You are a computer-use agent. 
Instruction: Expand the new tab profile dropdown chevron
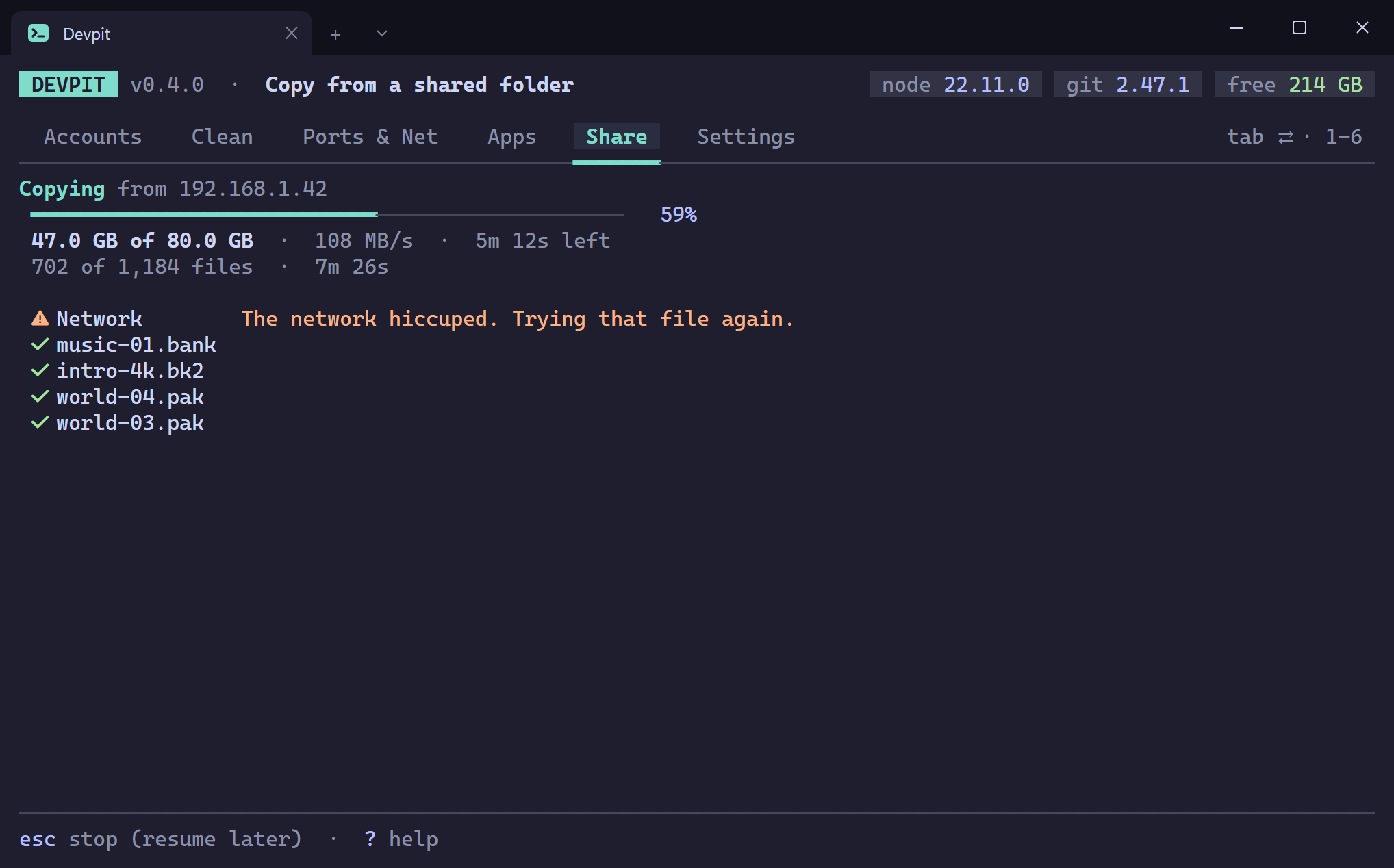coord(382,34)
